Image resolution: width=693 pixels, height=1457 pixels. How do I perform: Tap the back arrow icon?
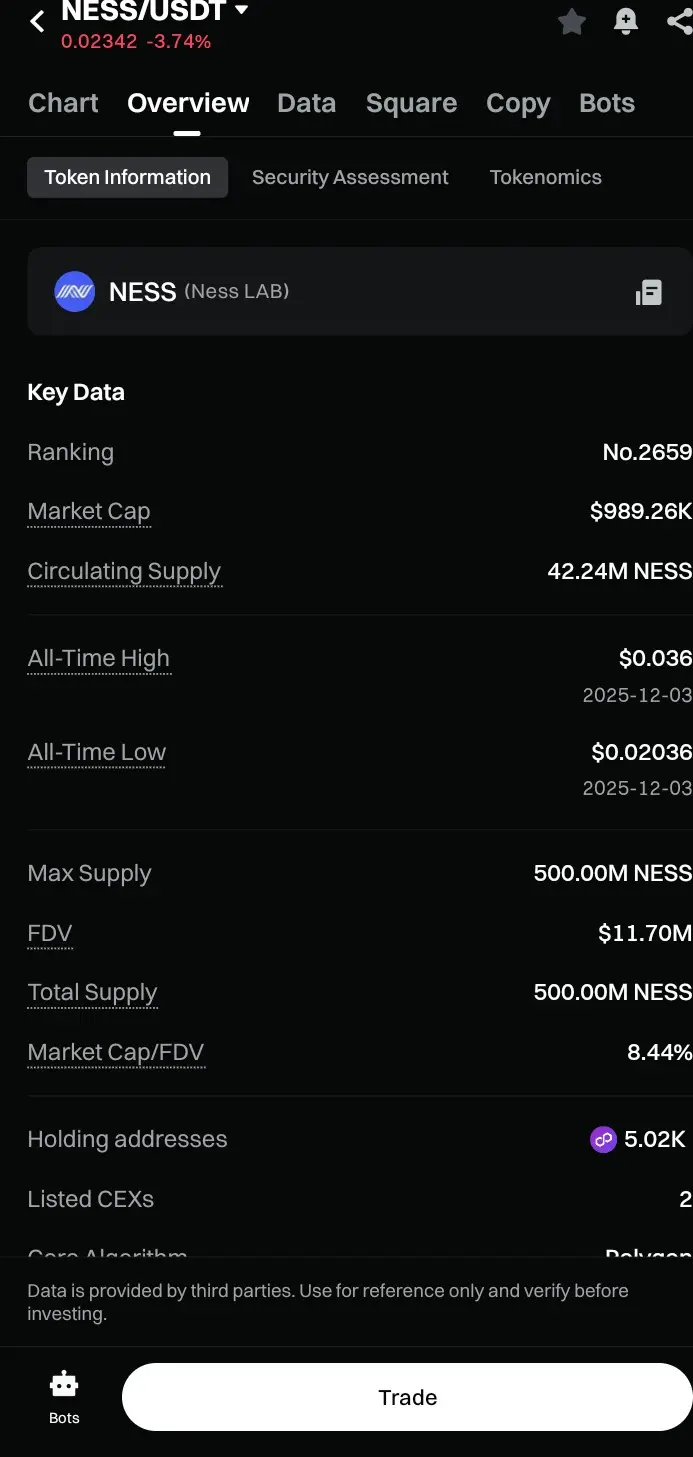pos(38,21)
